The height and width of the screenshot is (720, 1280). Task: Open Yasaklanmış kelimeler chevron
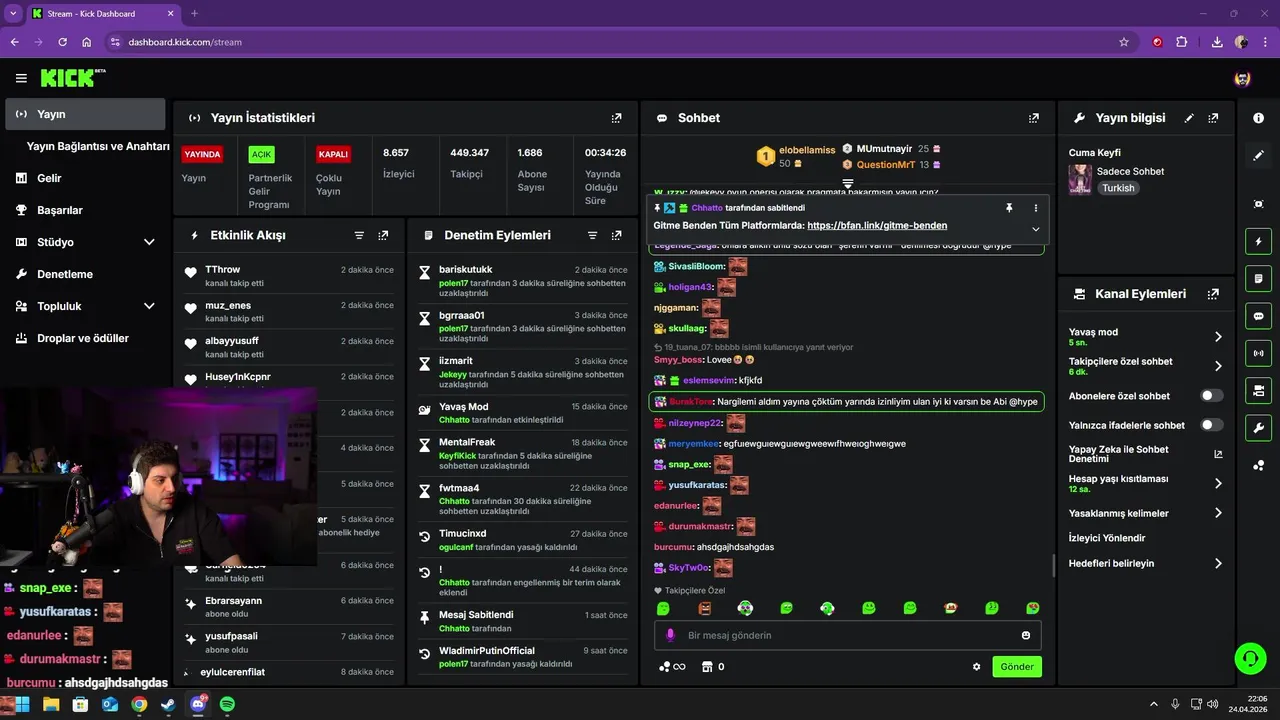click(1218, 513)
